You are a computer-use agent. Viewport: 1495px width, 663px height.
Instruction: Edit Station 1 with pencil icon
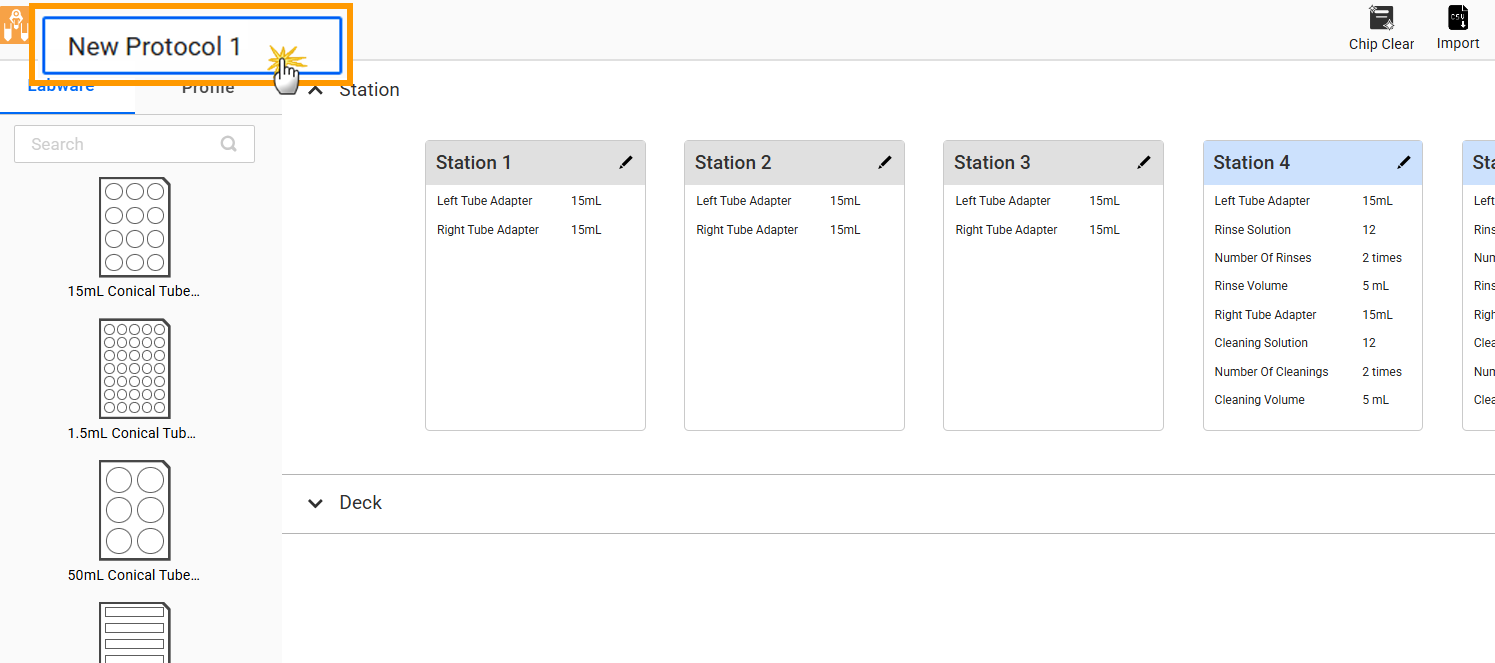[x=626, y=162]
